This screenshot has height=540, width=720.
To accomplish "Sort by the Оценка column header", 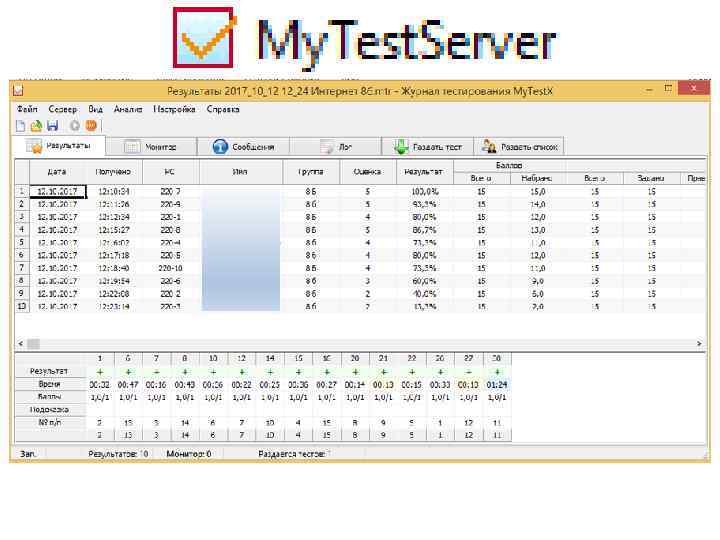I will (x=367, y=172).
